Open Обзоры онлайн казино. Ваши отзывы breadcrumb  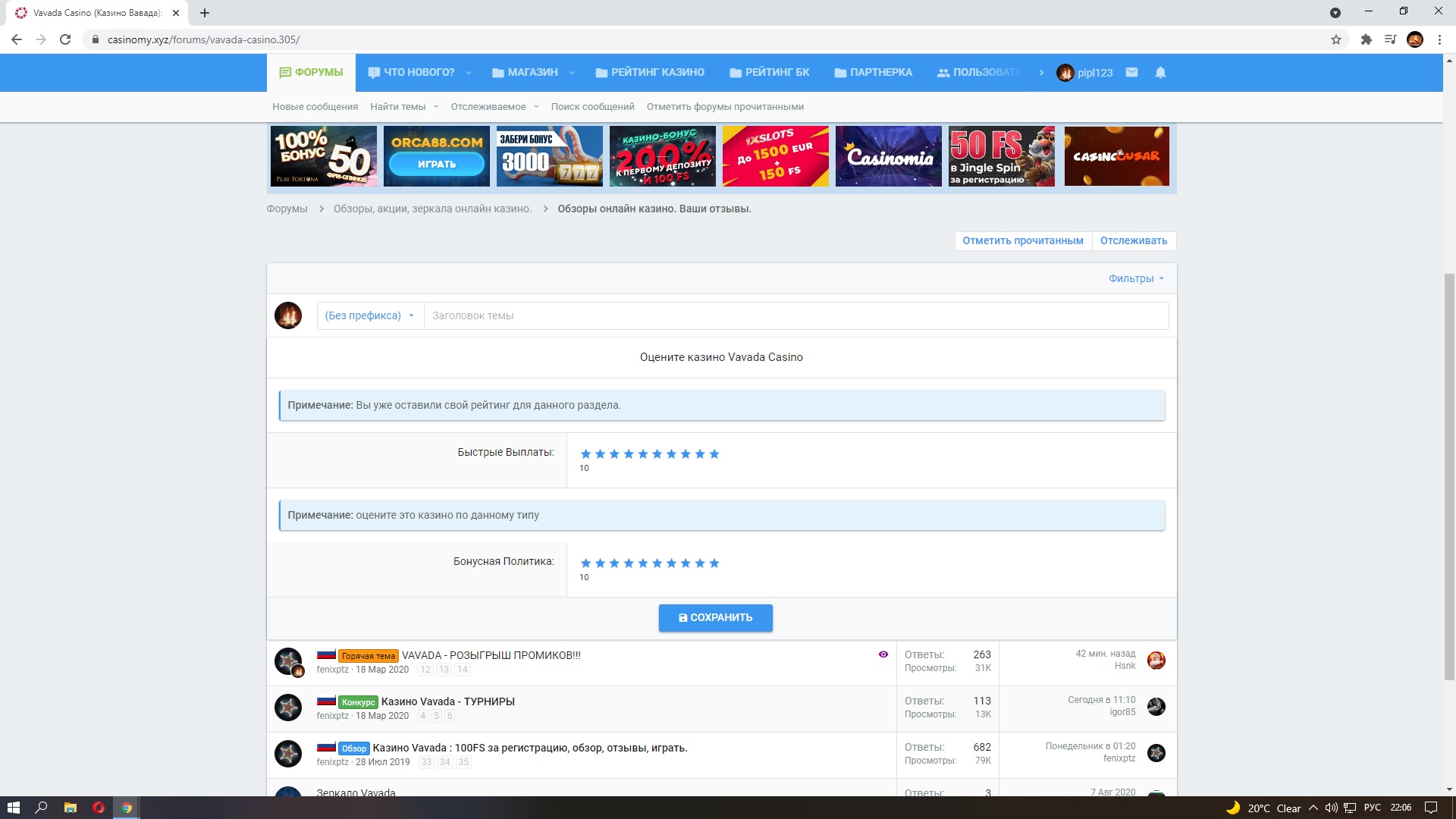[x=654, y=209]
